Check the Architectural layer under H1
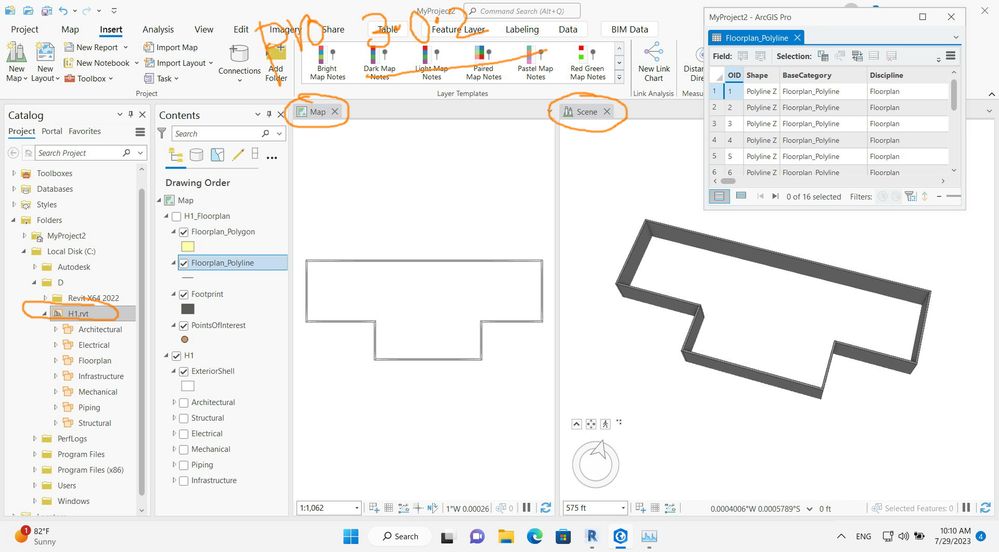Screen dimensions: 999x552 183,403
